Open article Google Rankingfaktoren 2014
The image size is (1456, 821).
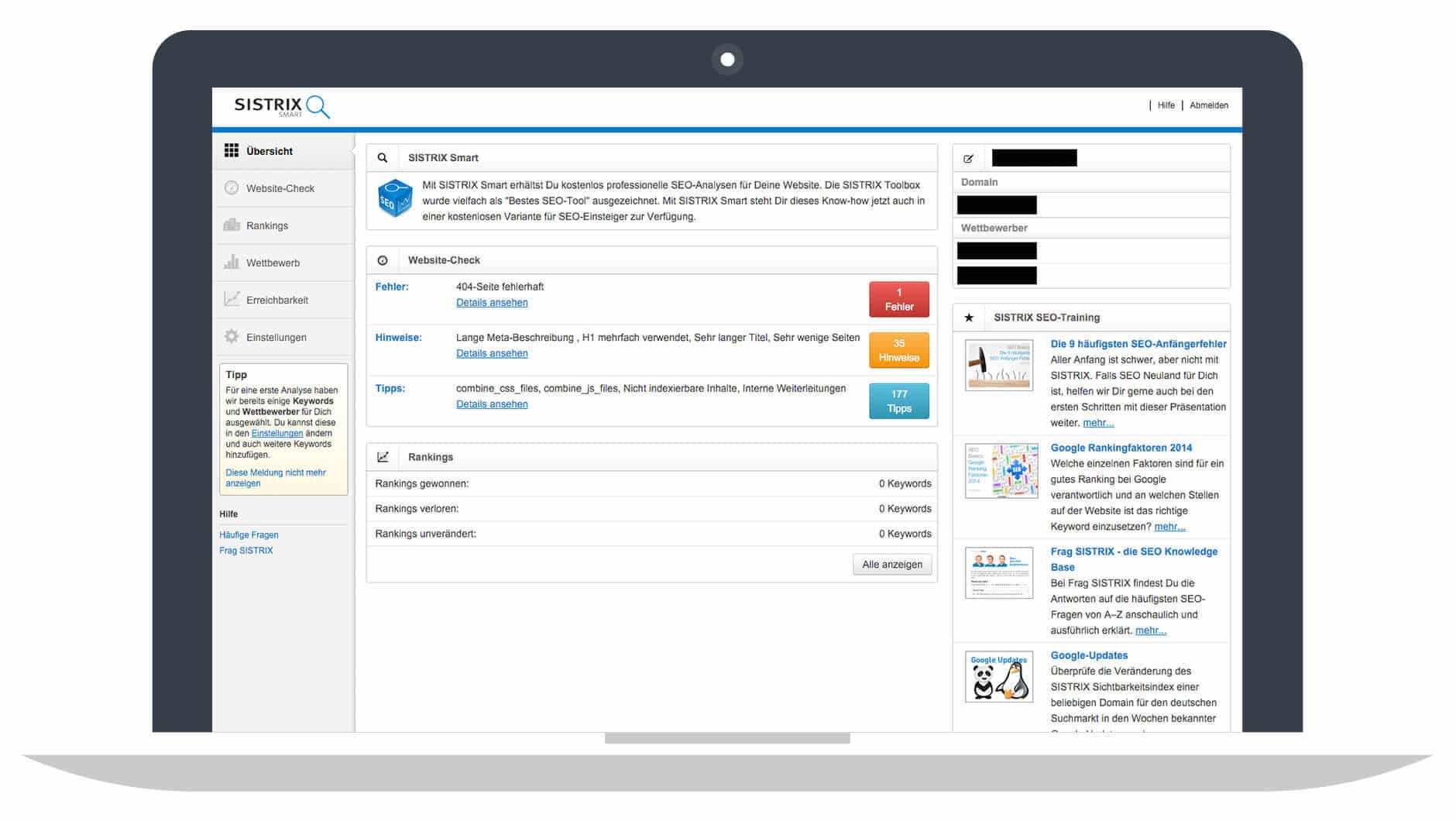coord(1121,448)
